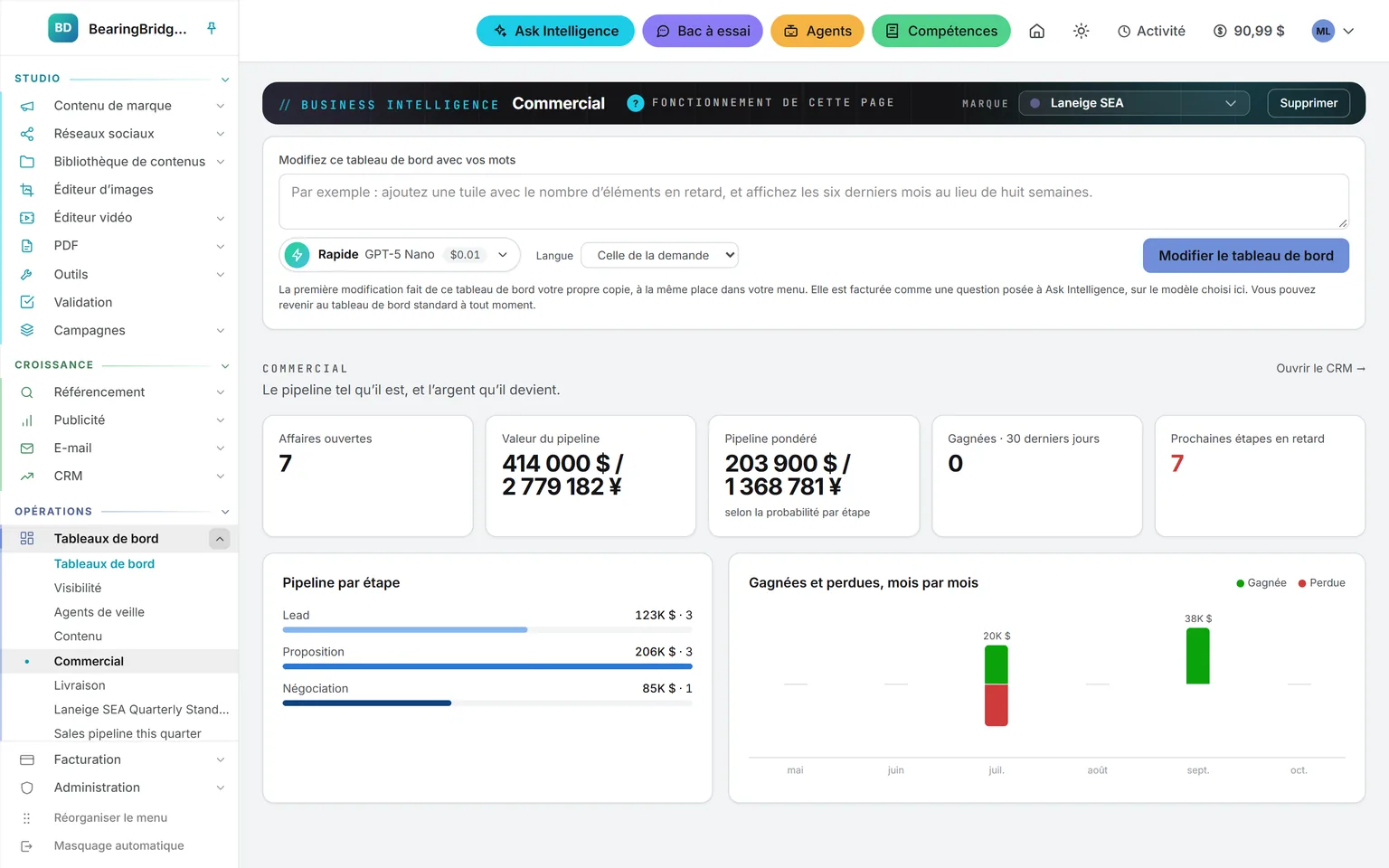Click the Éditeur d'images crop icon
This screenshot has width=1389, height=868.
27,190
